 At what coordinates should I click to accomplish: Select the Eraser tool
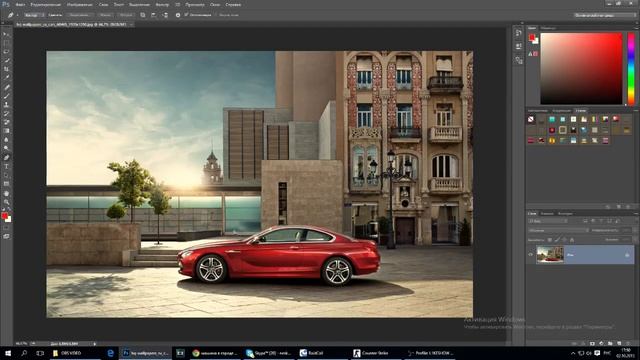pyautogui.click(x=7, y=122)
